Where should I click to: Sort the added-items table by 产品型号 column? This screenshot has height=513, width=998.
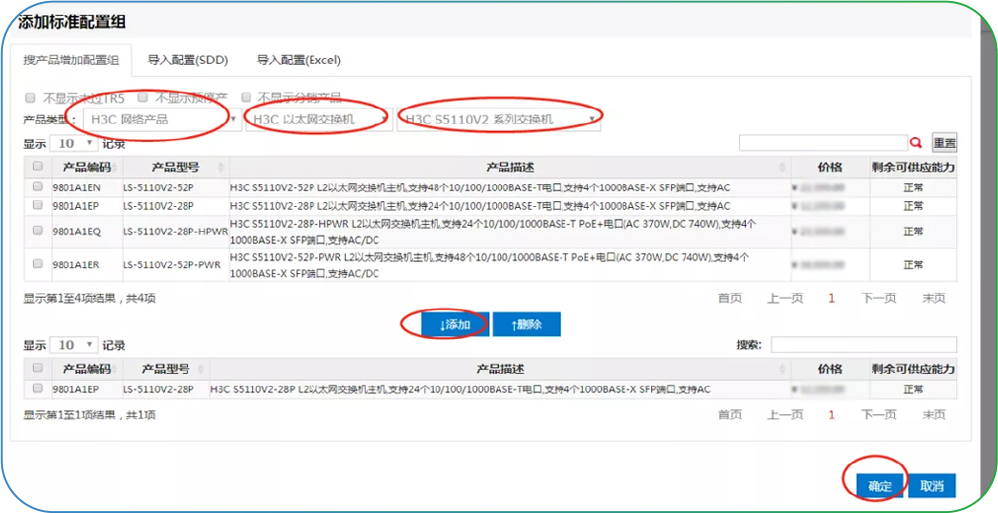coord(165,369)
